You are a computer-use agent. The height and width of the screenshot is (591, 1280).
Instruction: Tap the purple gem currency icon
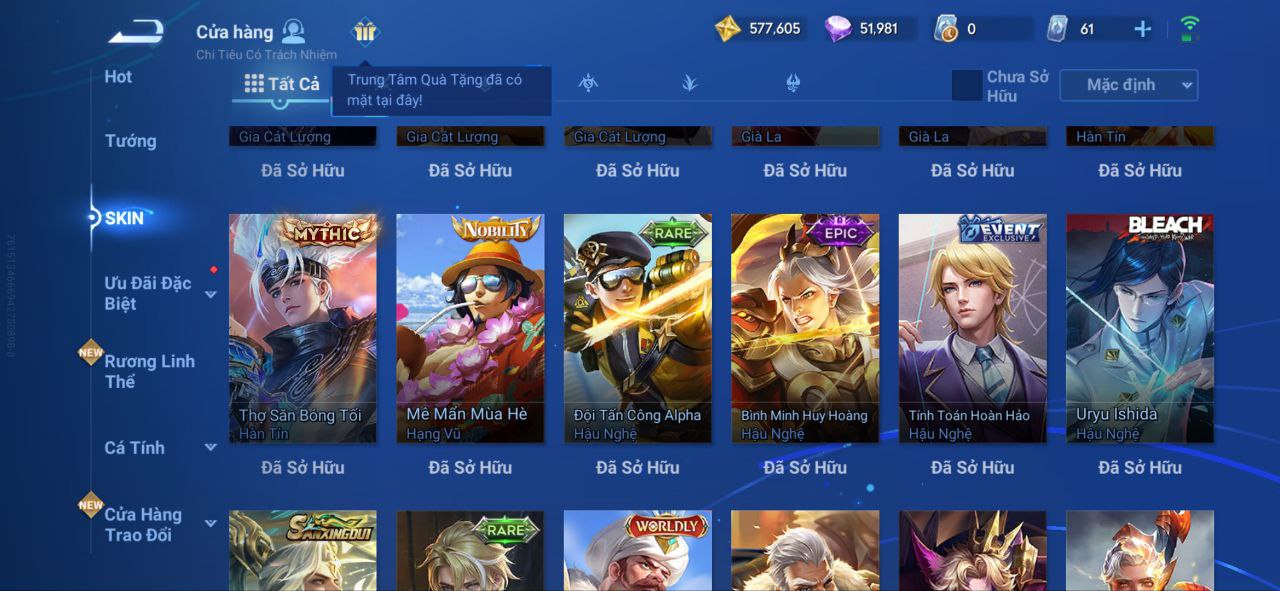point(838,28)
